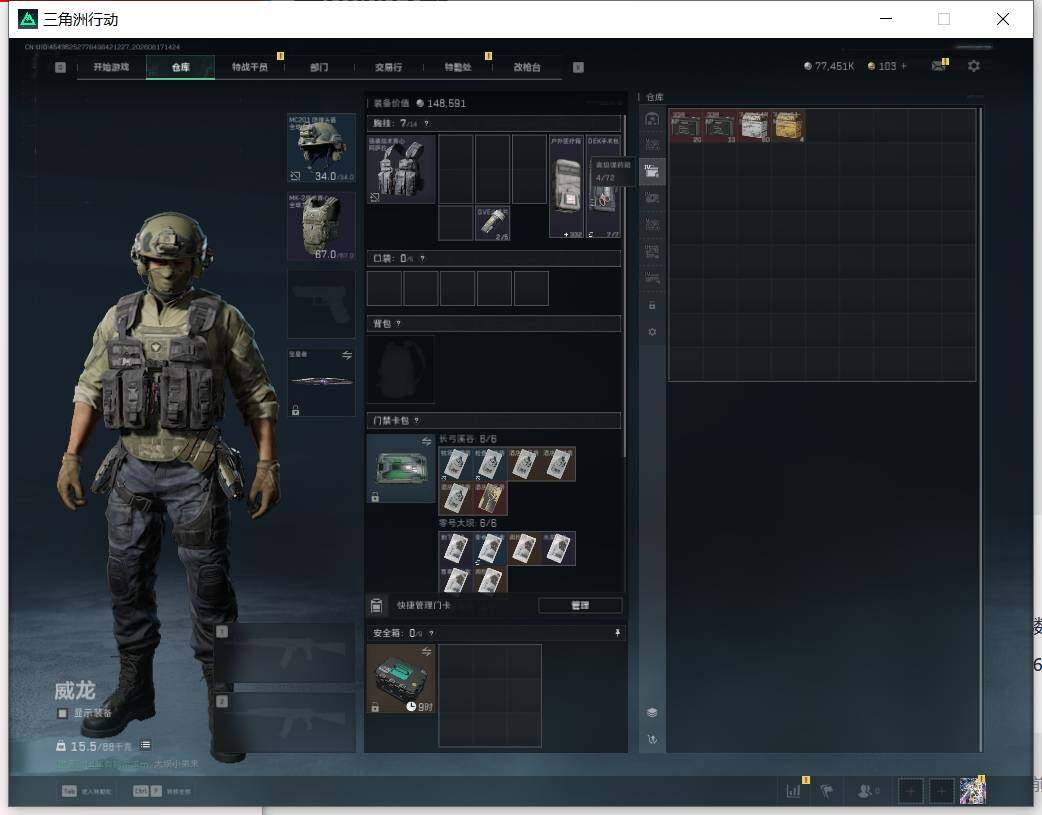The image size is (1042, 815).
Task: Open the 特勤处 tab
Action: point(458,67)
